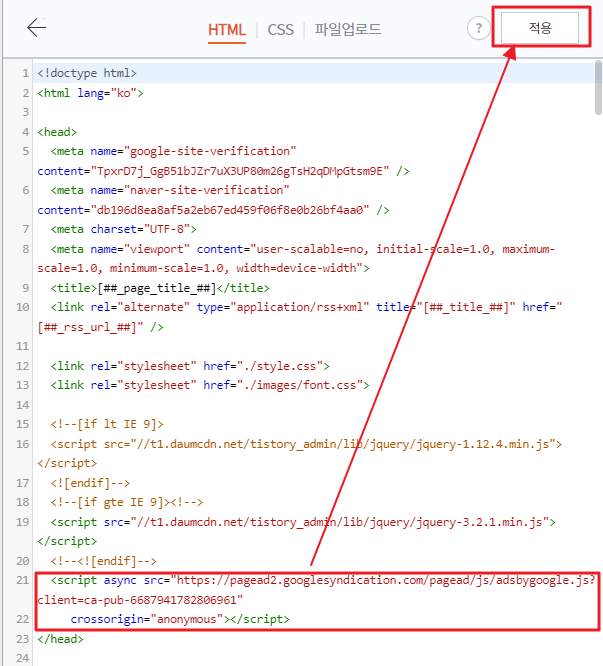Click the naver content db196d8 value line

click(x=213, y=210)
